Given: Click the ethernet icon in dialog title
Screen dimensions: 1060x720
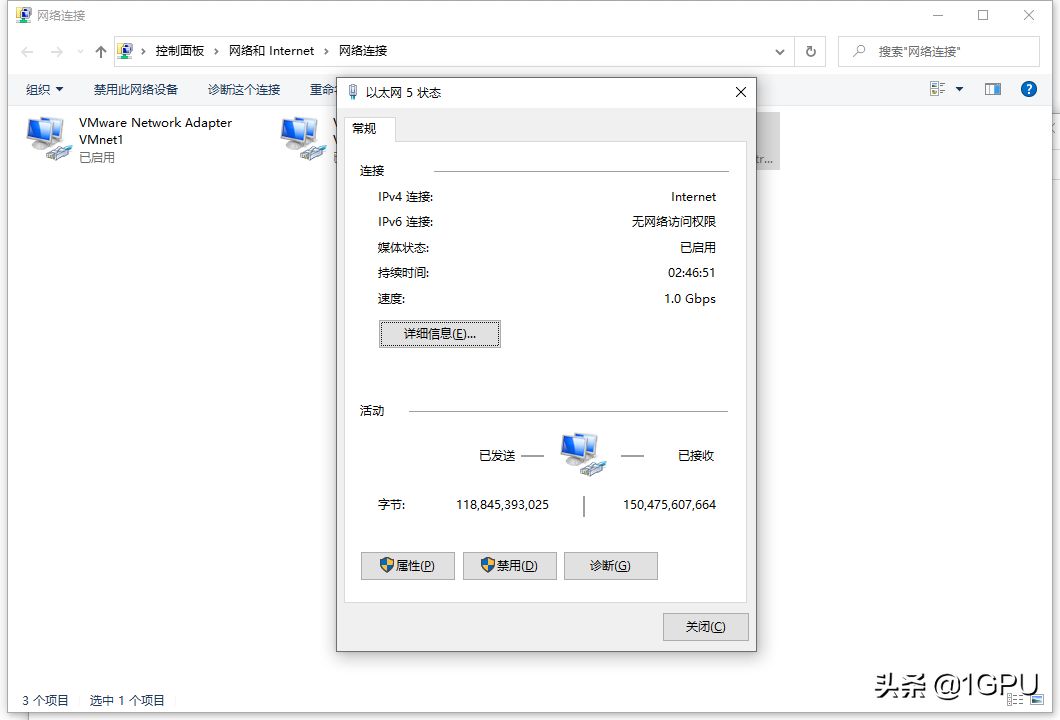Looking at the screenshot, I should (x=352, y=92).
